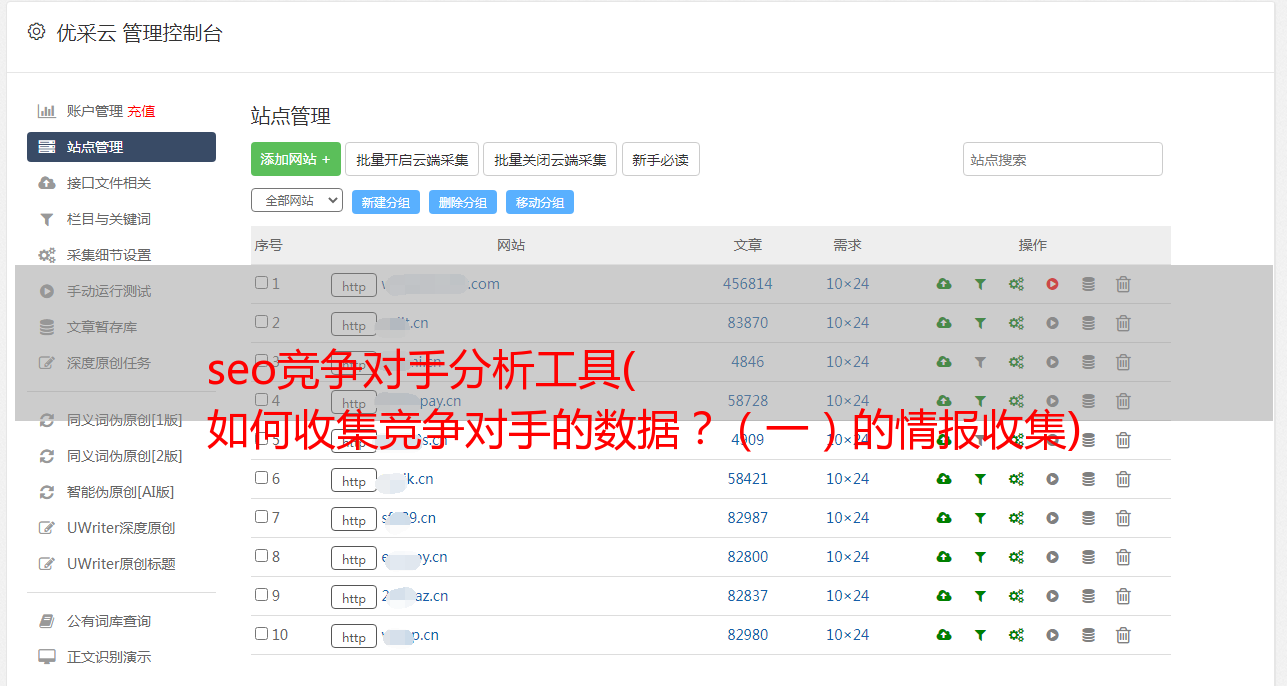Check the box for row 10
Image resolution: width=1287 pixels, height=686 pixels.
click(x=261, y=634)
